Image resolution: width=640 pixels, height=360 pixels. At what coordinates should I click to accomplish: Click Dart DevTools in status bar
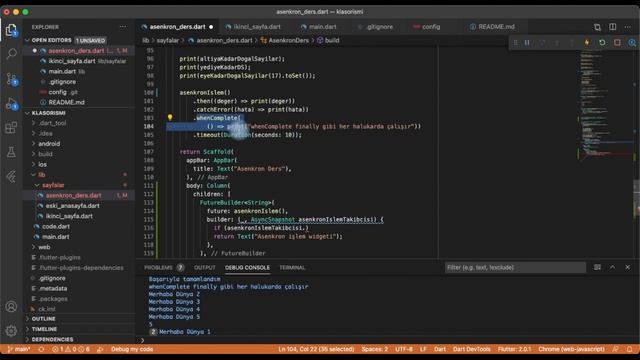tap(471, 349)
